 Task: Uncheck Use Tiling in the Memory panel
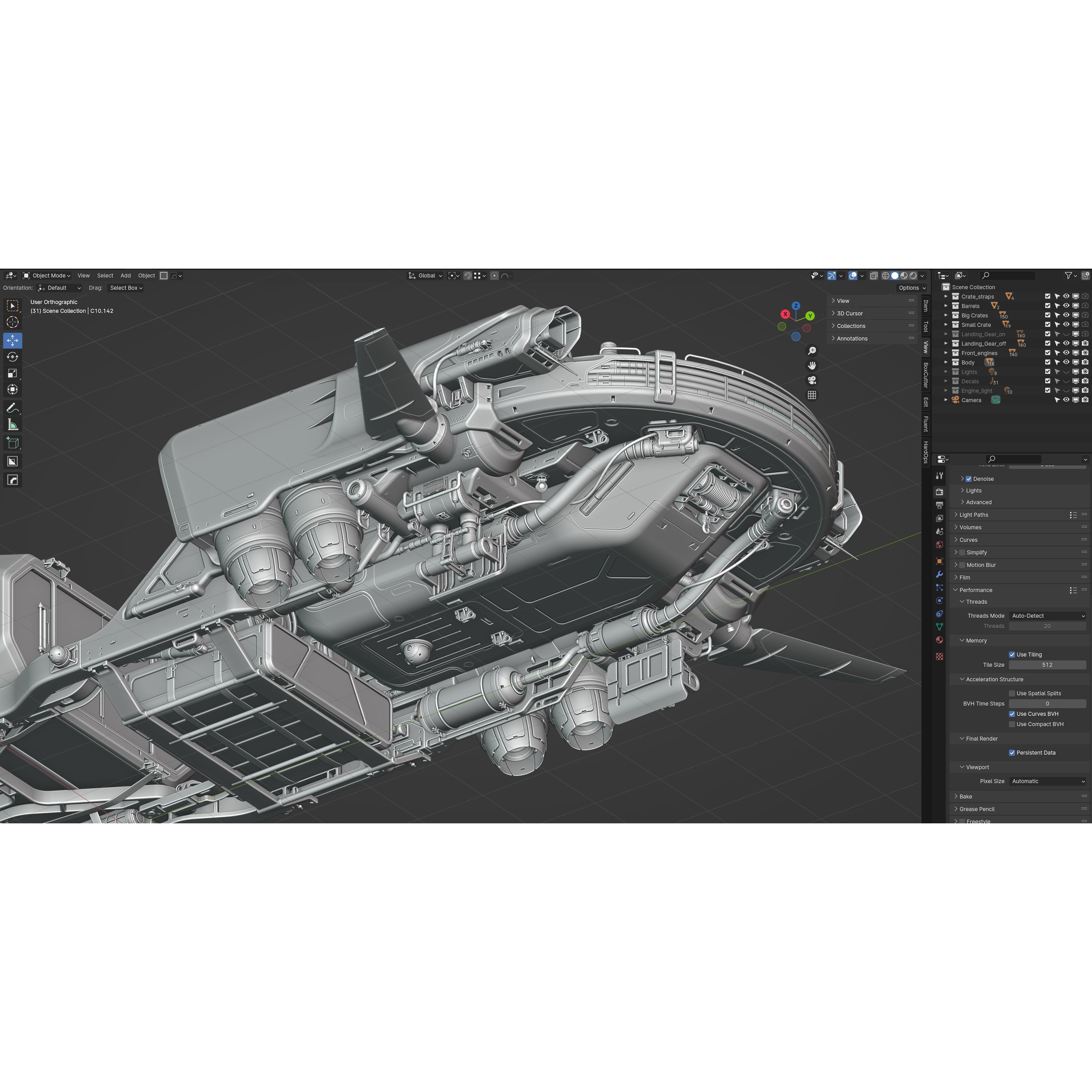(x=1013, y=654)
